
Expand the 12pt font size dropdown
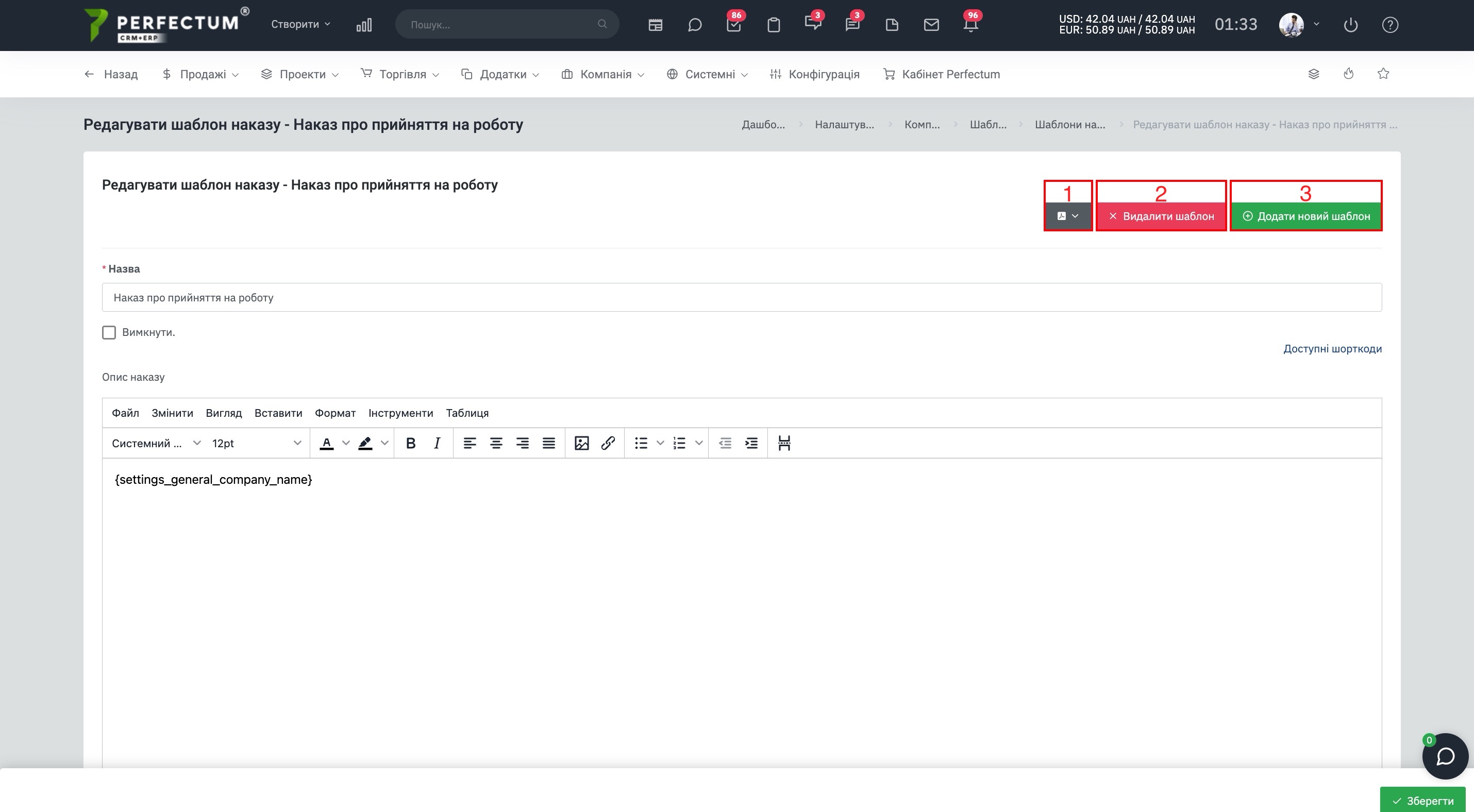pyautogui.click(x=256, y=443)
